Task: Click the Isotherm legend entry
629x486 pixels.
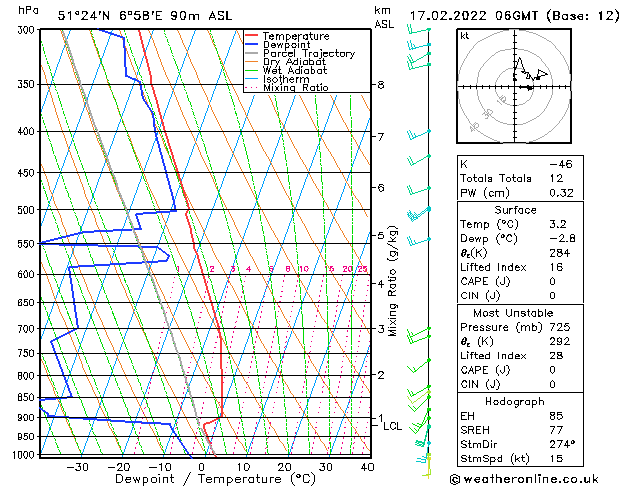Action: [x=286, y=79]
